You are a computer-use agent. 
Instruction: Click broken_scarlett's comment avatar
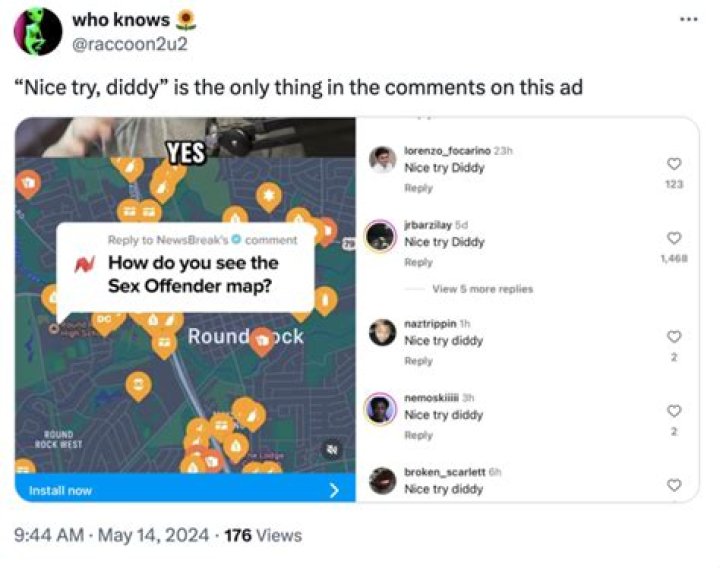(382, 481)
